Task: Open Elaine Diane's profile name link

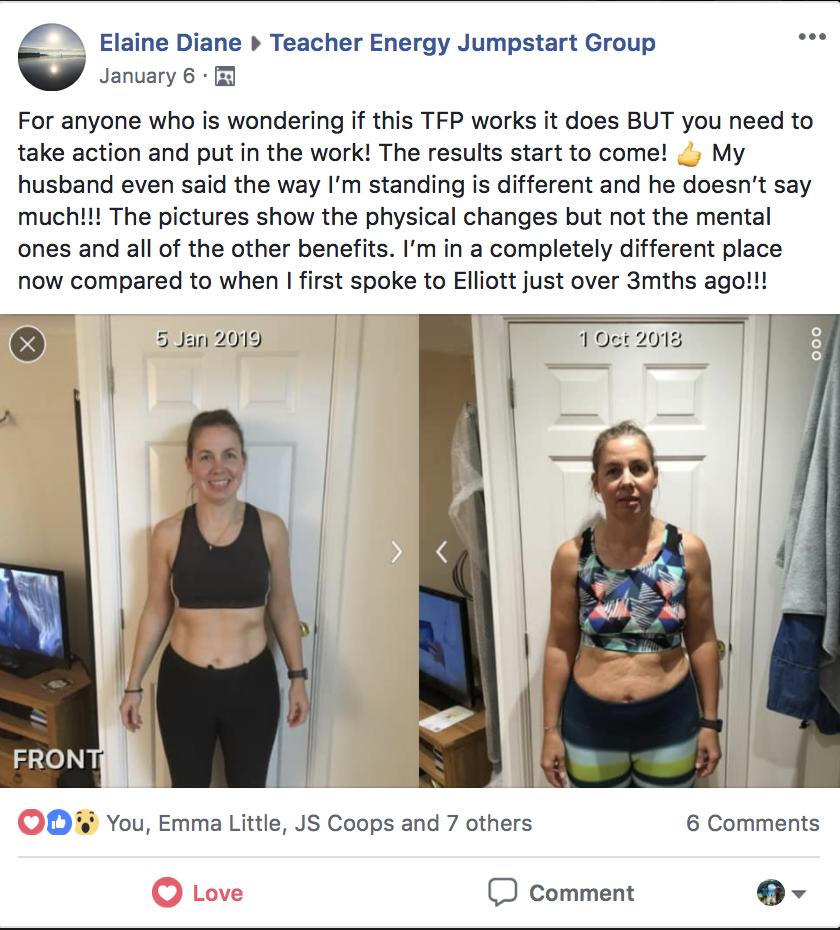Action: click(x=170, y=43)
